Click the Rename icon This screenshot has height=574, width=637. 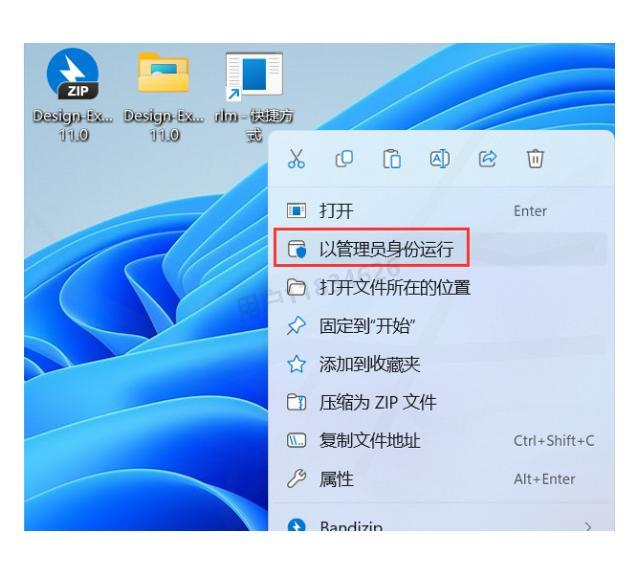440,158
